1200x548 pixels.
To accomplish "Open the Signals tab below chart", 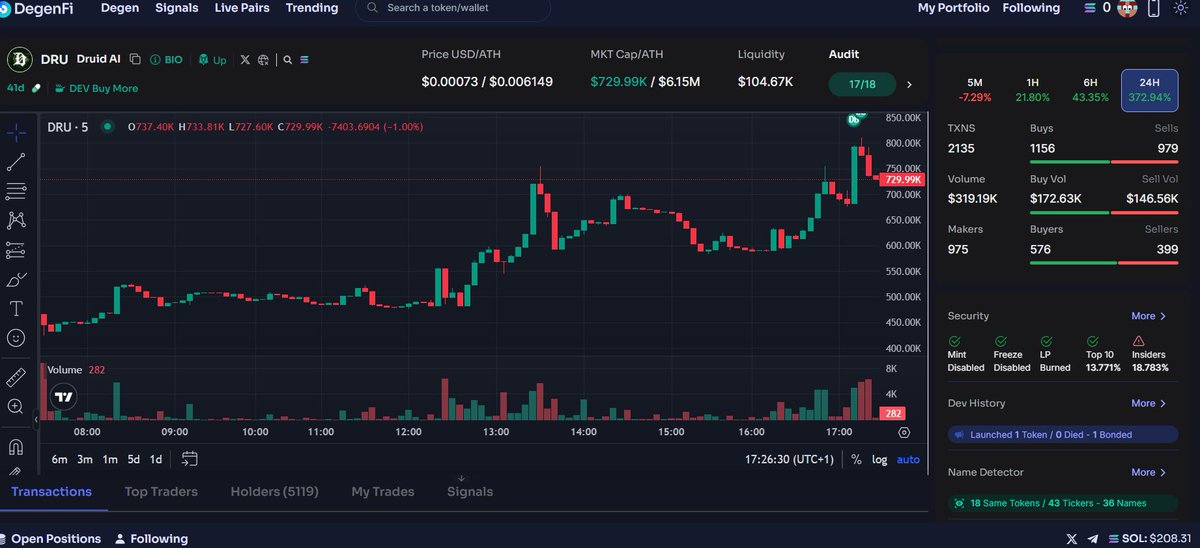I will [470, 491].
